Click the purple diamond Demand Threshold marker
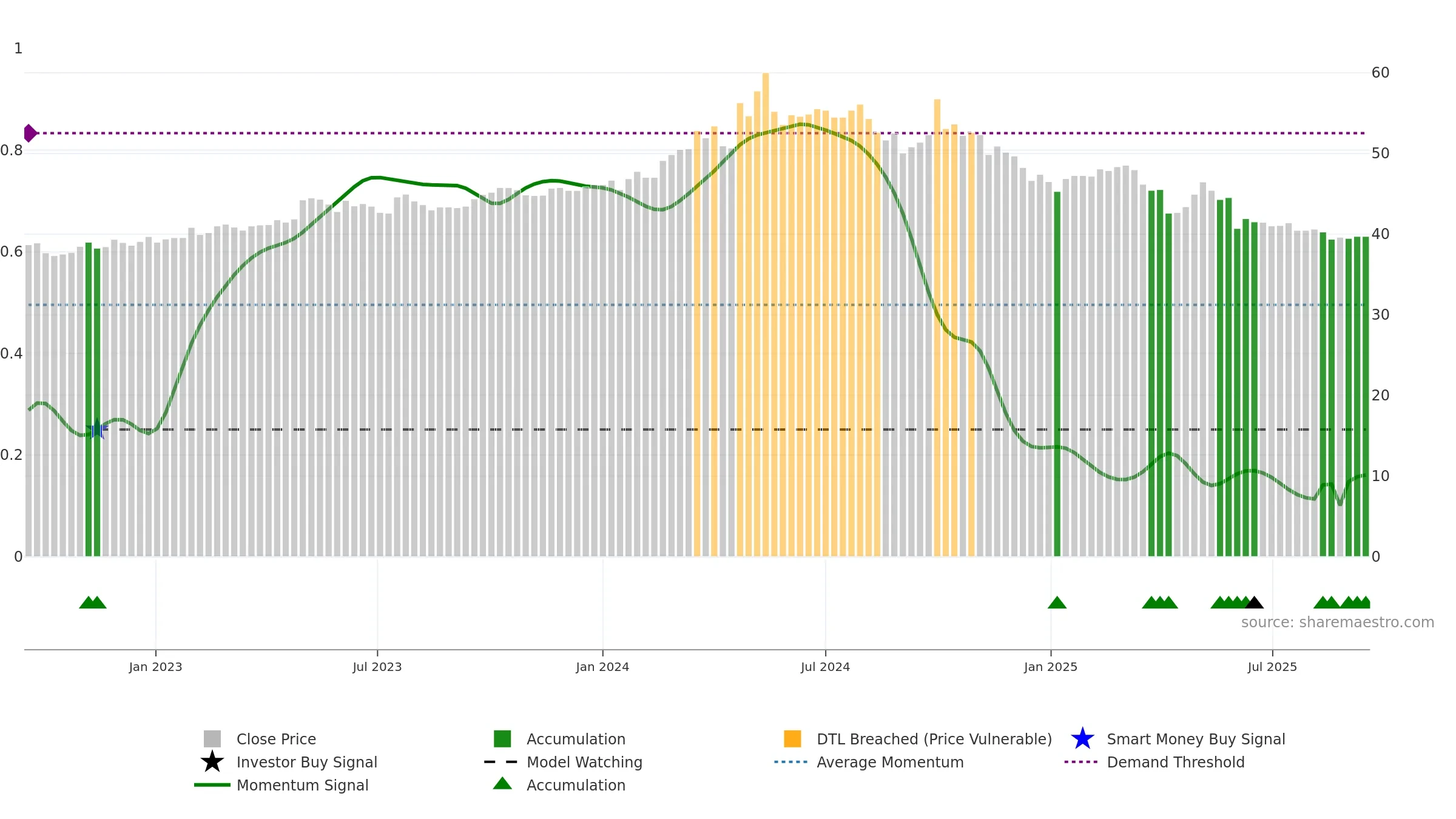Viewport: 1456px width, 819px height. pos(30,133)
